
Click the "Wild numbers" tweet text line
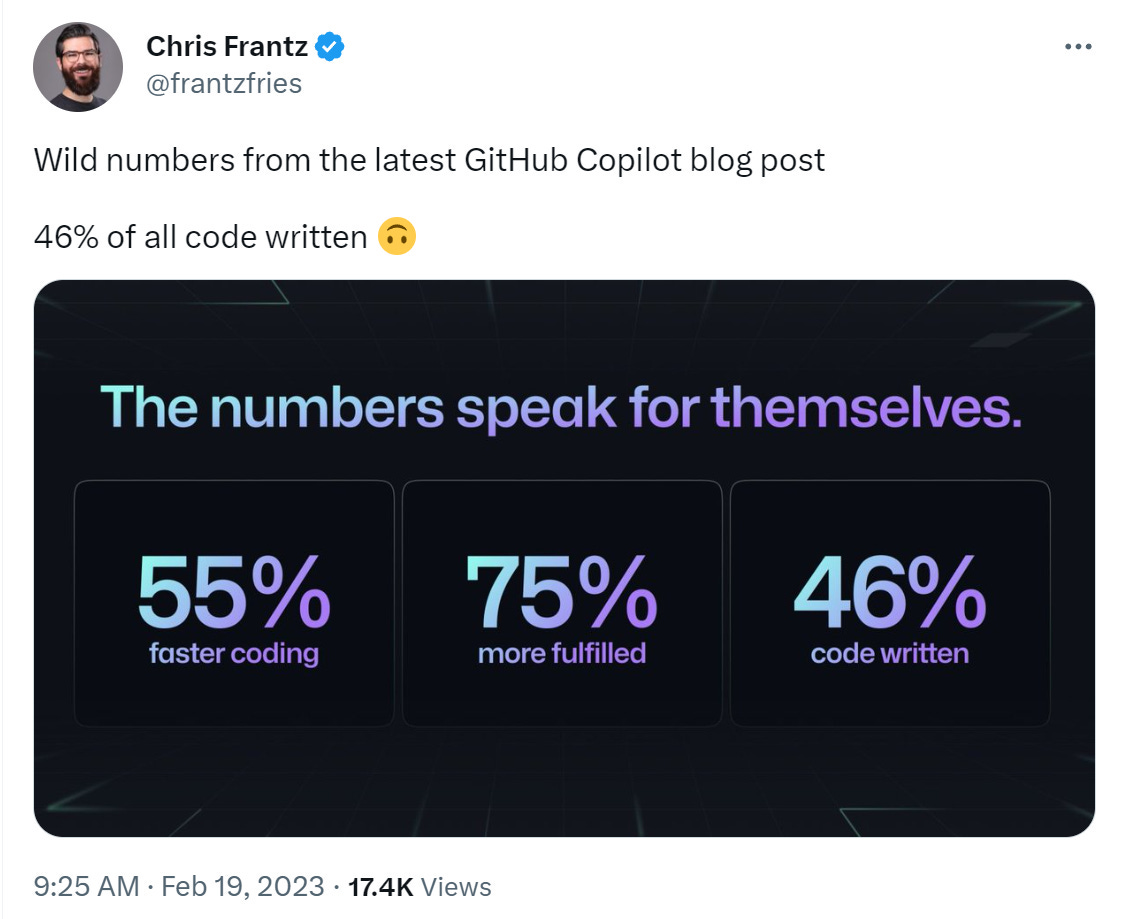pyautogui.click(x=429, y=160)
